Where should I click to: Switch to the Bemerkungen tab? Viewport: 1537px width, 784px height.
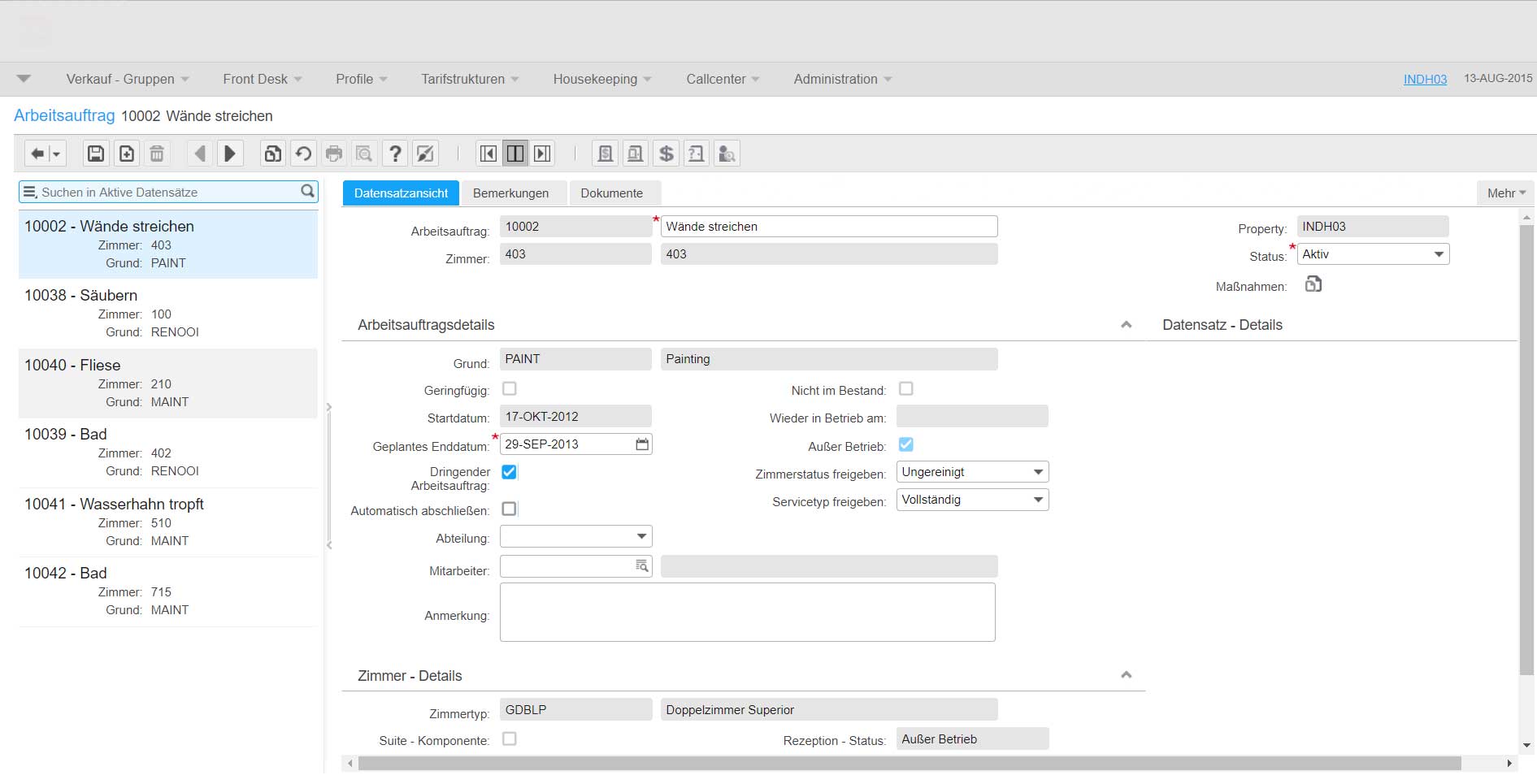pos(510,193)
